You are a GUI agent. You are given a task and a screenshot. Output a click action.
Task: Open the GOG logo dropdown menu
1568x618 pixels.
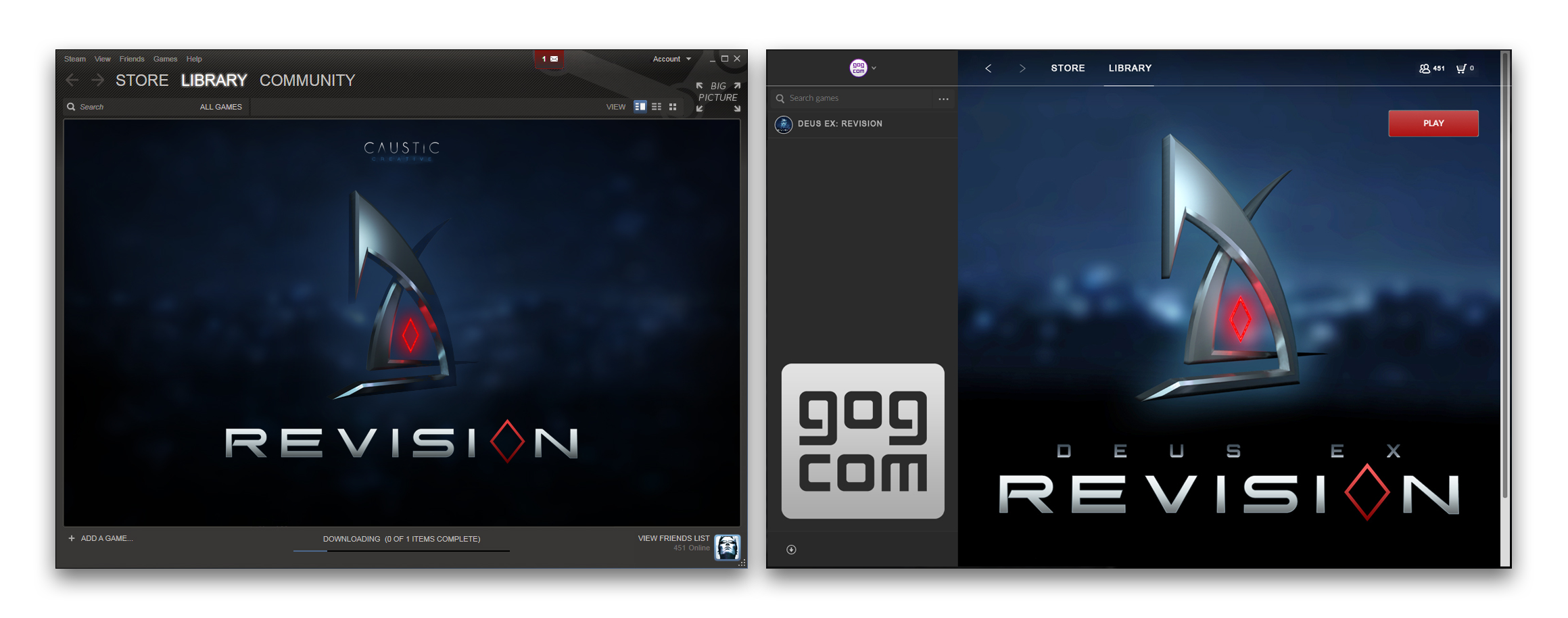(863, 68)
